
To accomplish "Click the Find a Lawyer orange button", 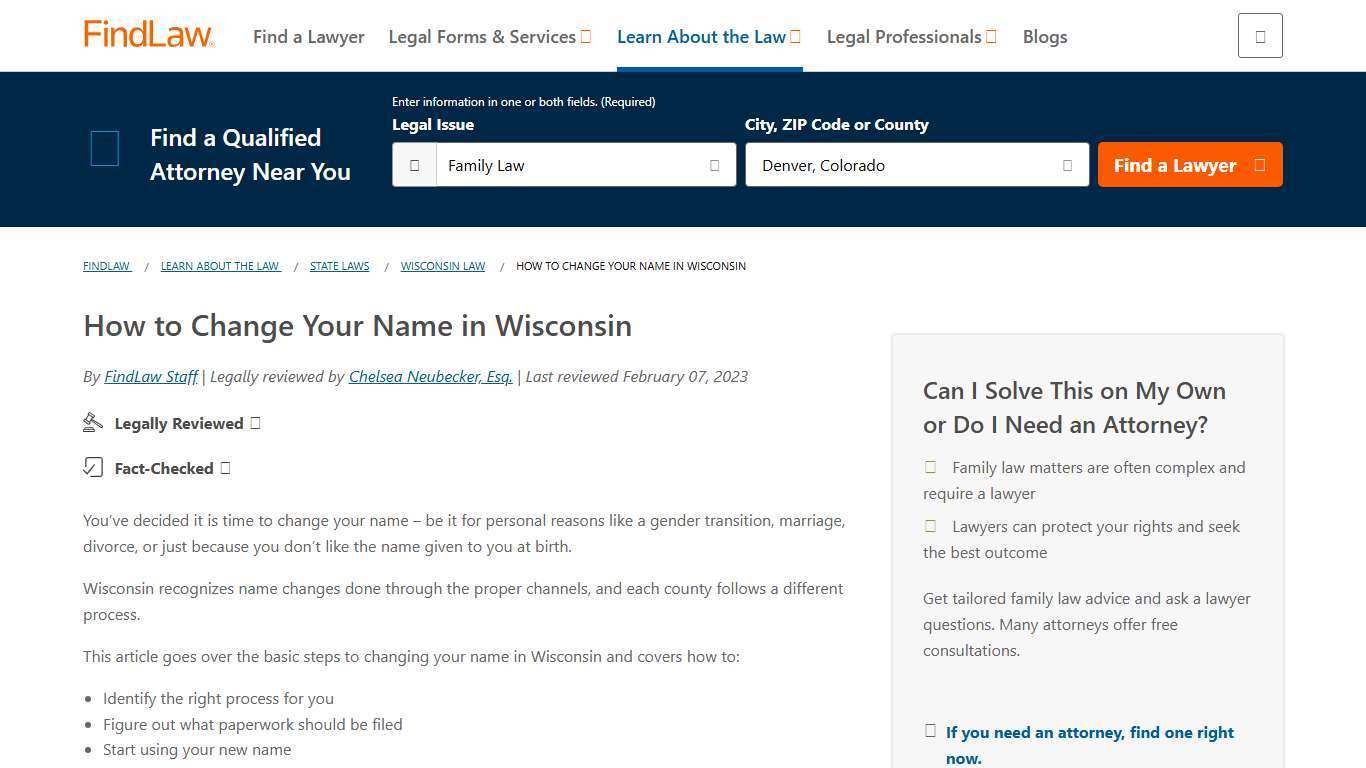I will (1189, 165).
